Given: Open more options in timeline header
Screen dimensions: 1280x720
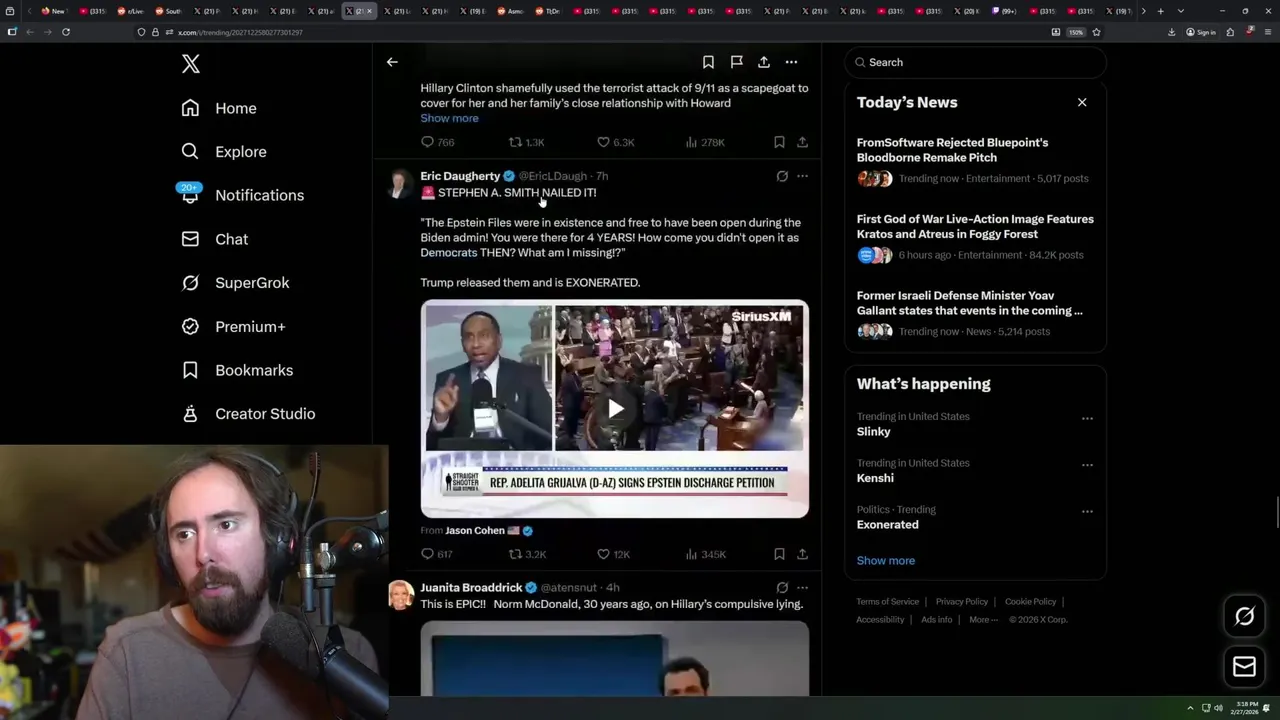Looking at the screenshot, I should point(791,62).
